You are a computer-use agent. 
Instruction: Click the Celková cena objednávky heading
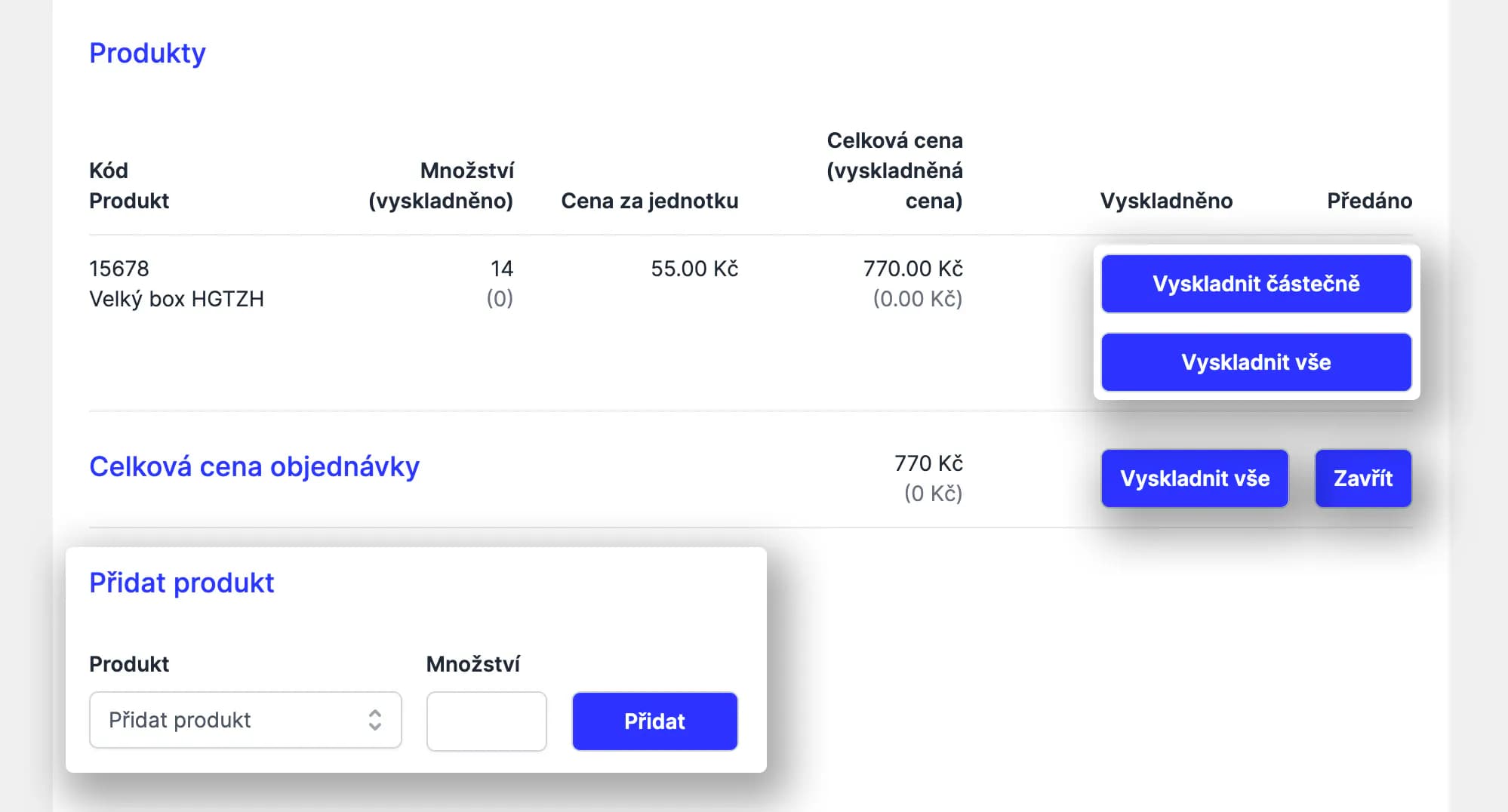[254, 466]
